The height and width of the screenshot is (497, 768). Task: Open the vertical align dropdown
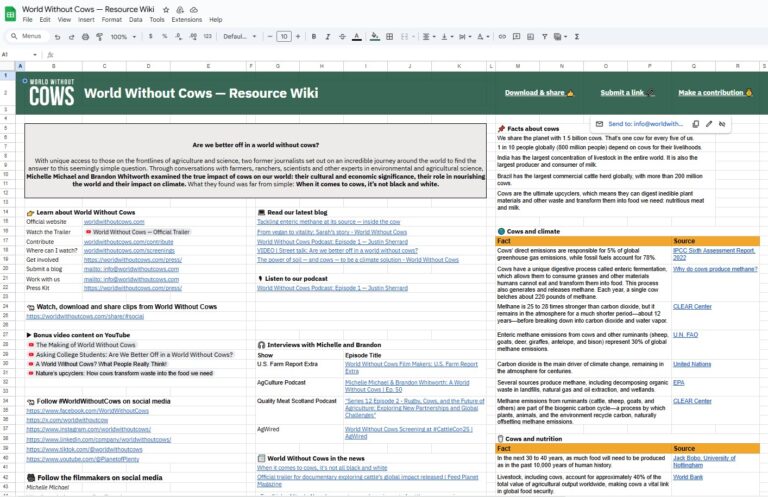[447, 37]
